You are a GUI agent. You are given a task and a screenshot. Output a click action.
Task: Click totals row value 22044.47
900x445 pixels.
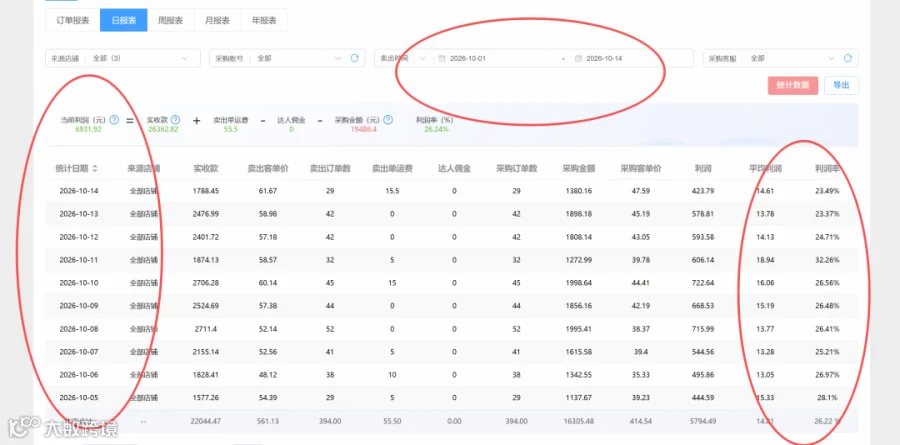click(x=205, y=421)
